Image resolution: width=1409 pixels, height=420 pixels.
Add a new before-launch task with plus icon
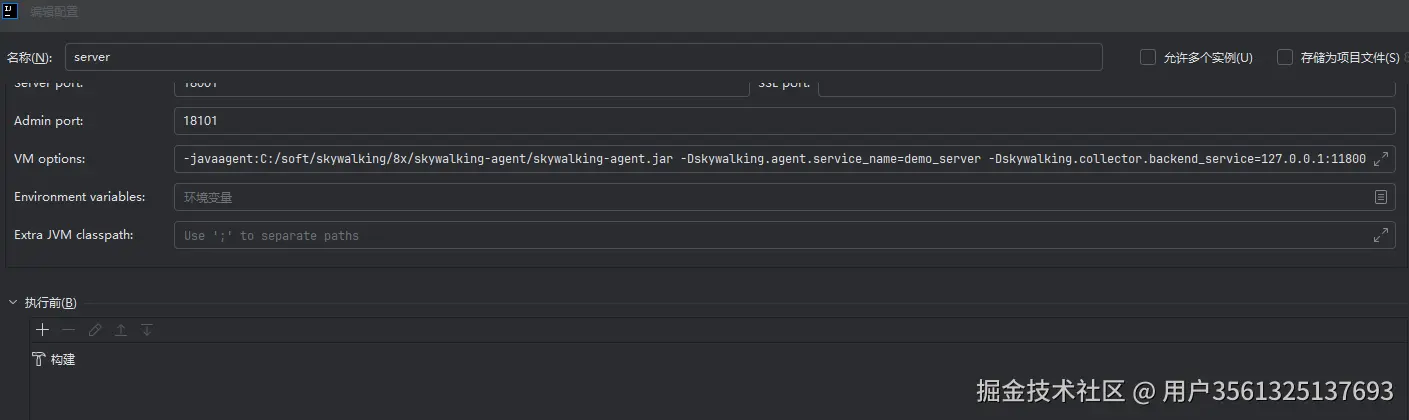pyautogui.click(x=42, y=330)
